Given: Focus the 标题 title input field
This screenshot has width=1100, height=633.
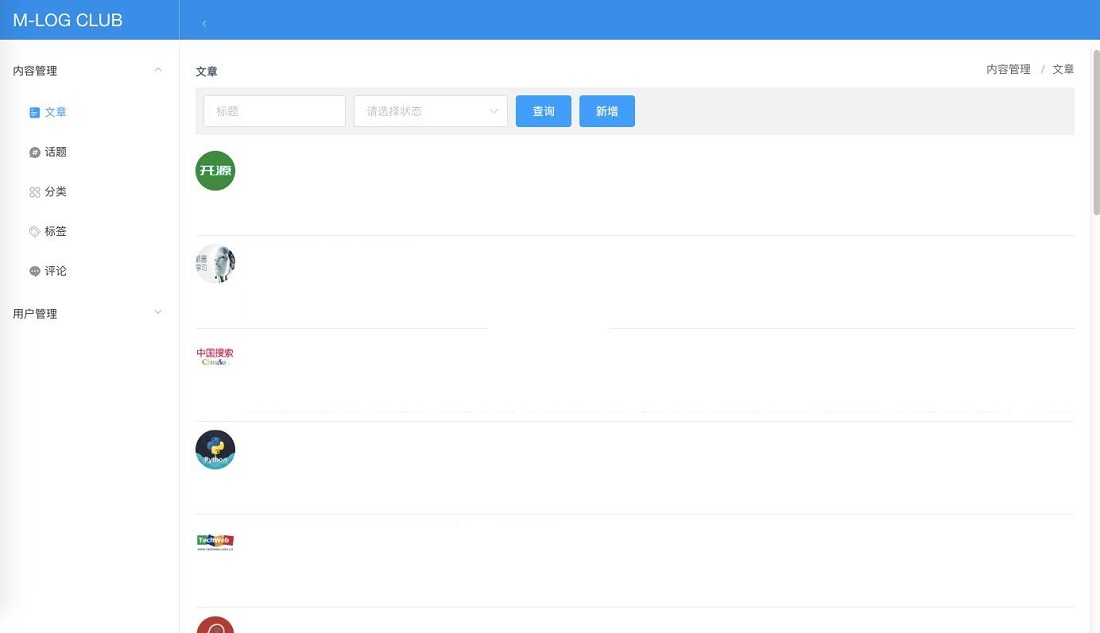Looking at the screenshot, I should [274, 111].
